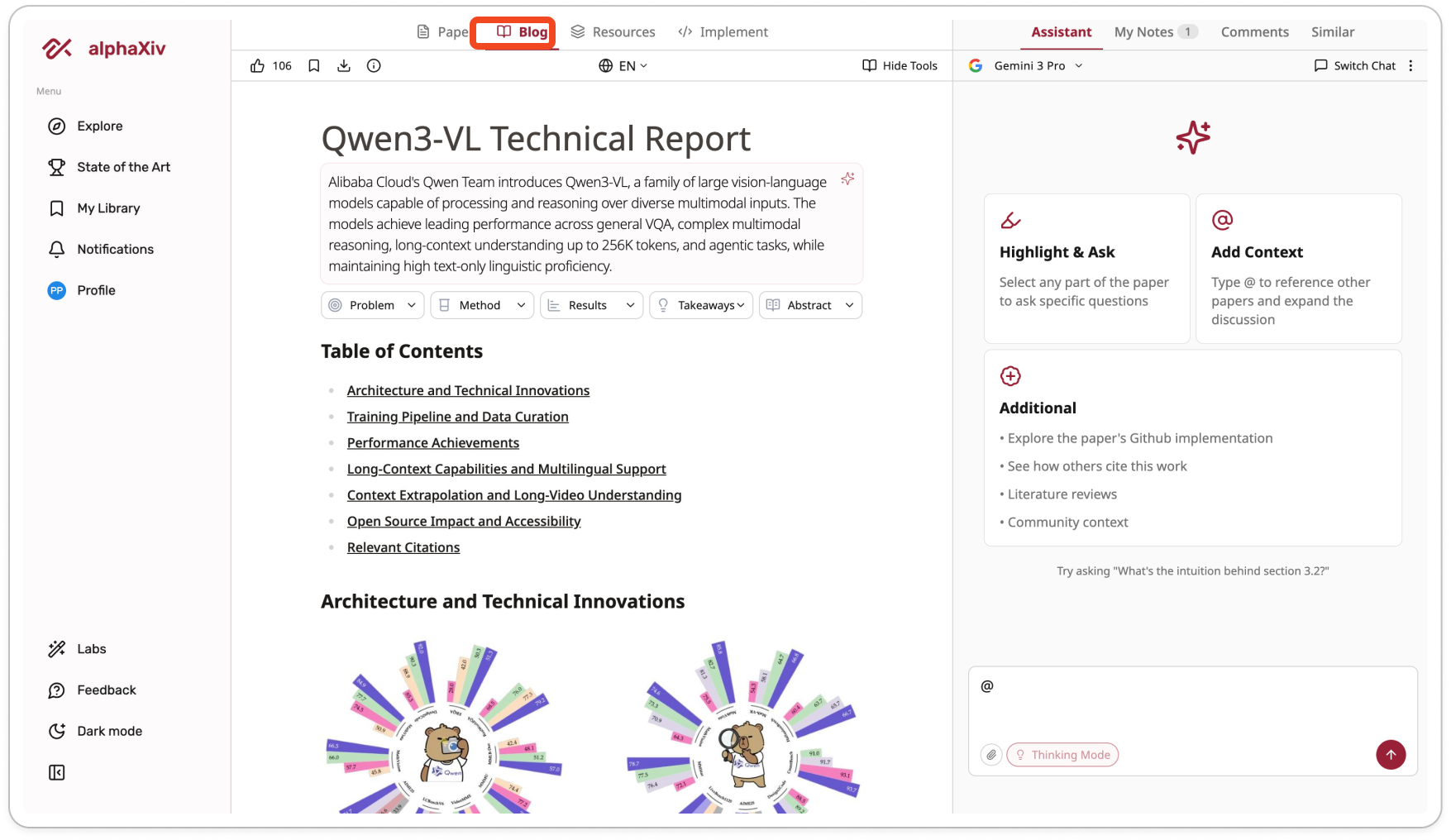Expand the Results dropdown

click(591, 305)
